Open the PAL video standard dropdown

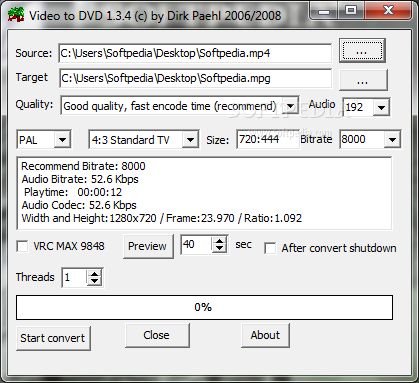pos(62,139)
